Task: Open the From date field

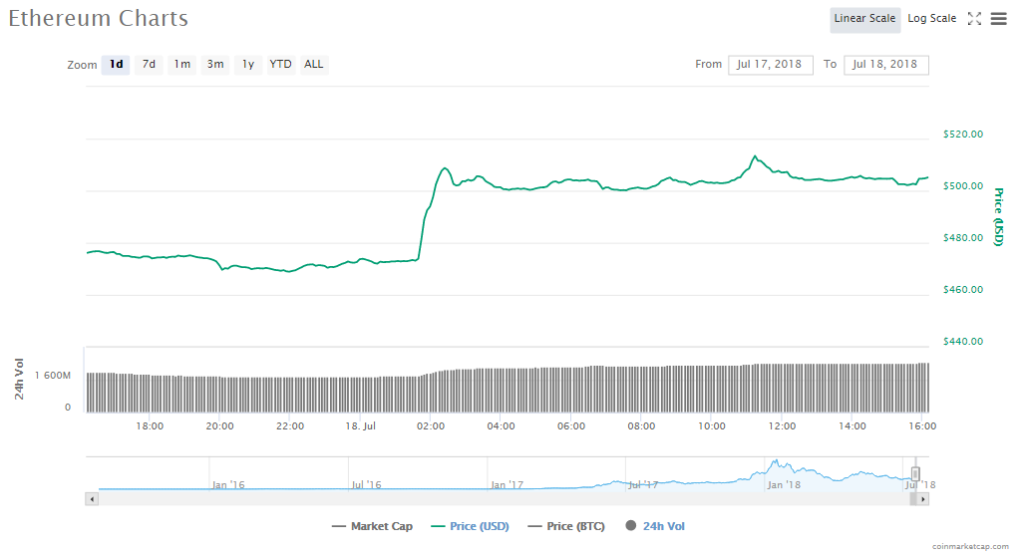Action: (770, 65)
